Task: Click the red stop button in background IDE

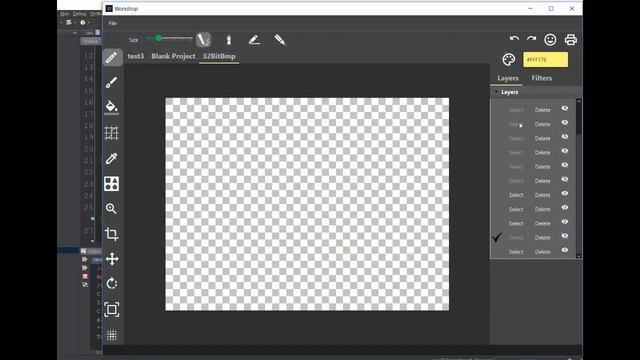Action: tap(85, 276)
